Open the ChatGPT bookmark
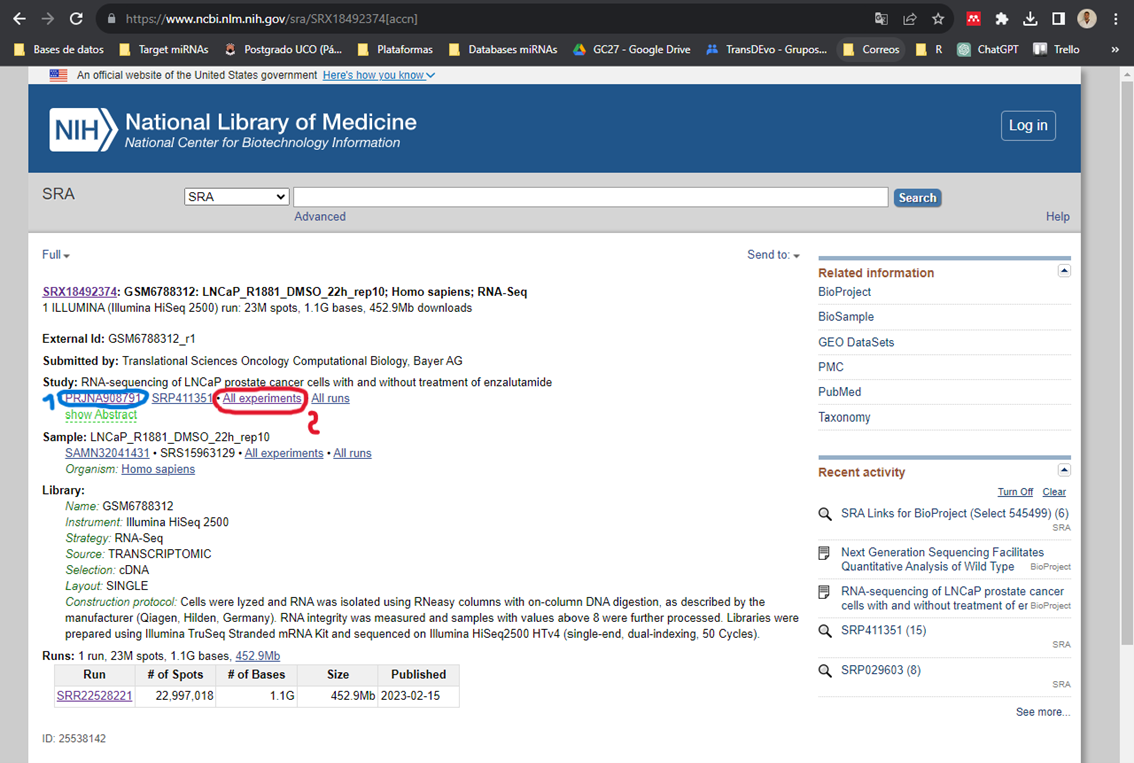The width and height of the screenshot is (1134, 763). click(988, 49)
